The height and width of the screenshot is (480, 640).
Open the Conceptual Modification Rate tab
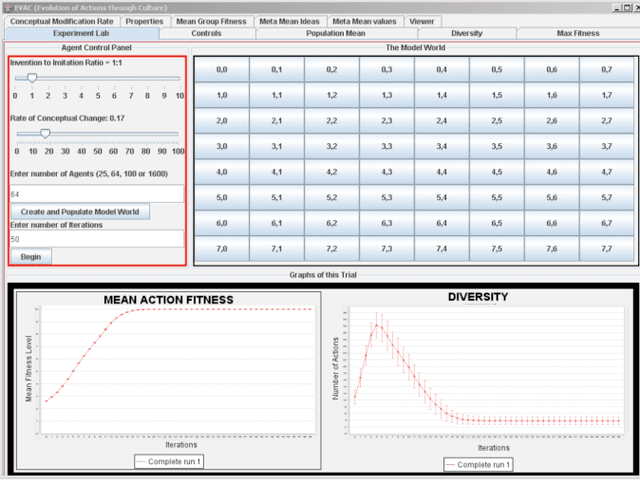(63, 20)
